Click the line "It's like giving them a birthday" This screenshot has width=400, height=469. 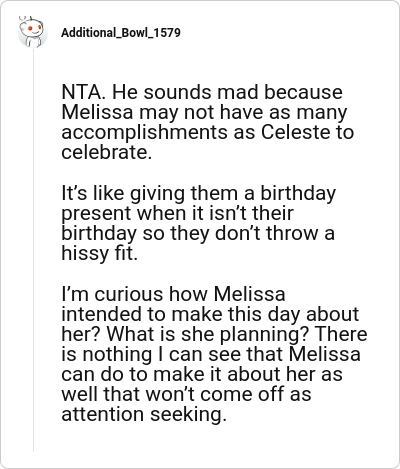[x=199, y=194]
